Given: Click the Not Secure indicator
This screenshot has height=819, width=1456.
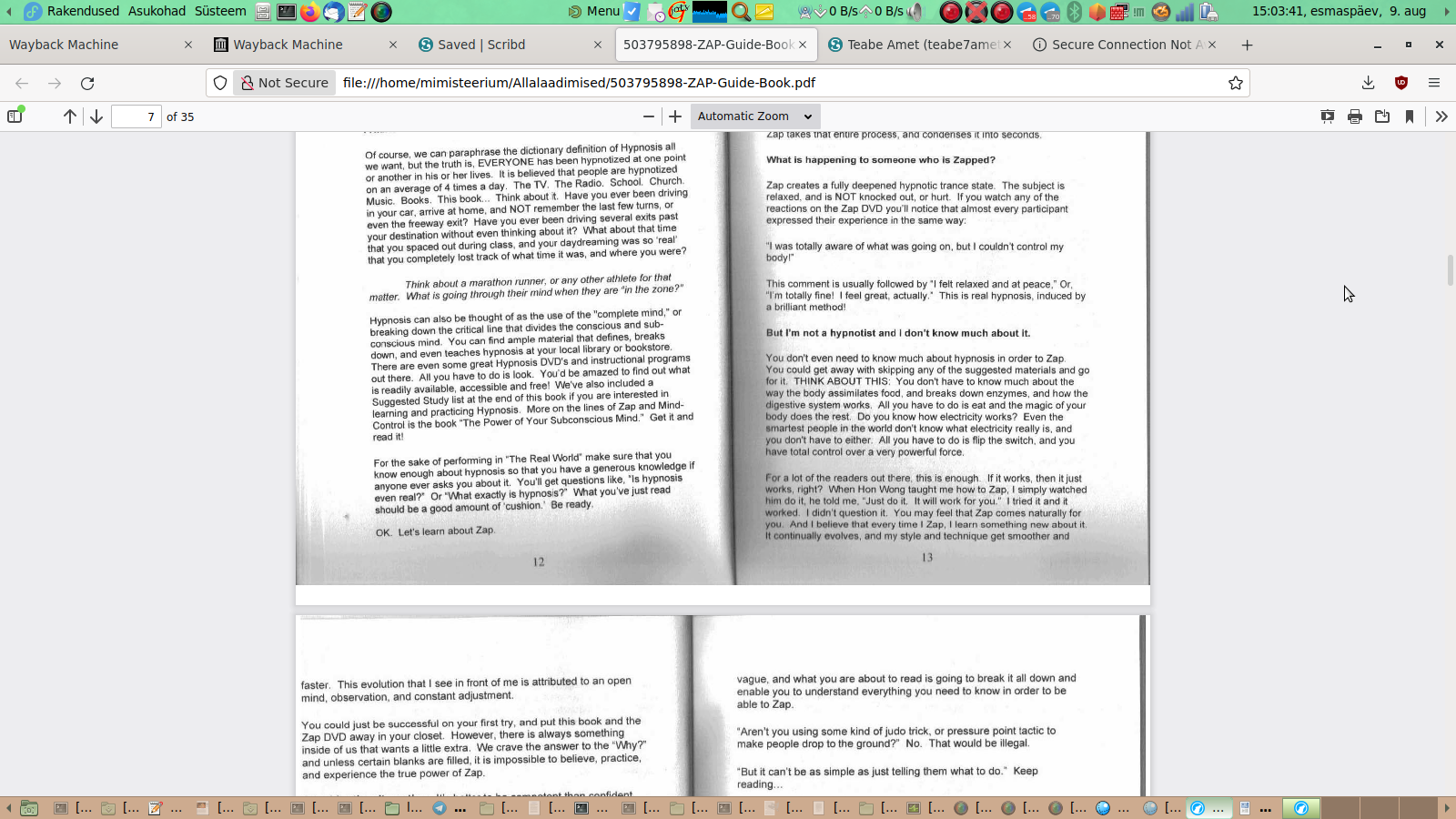Looking at the screenshot, I should tap(284, 83).
